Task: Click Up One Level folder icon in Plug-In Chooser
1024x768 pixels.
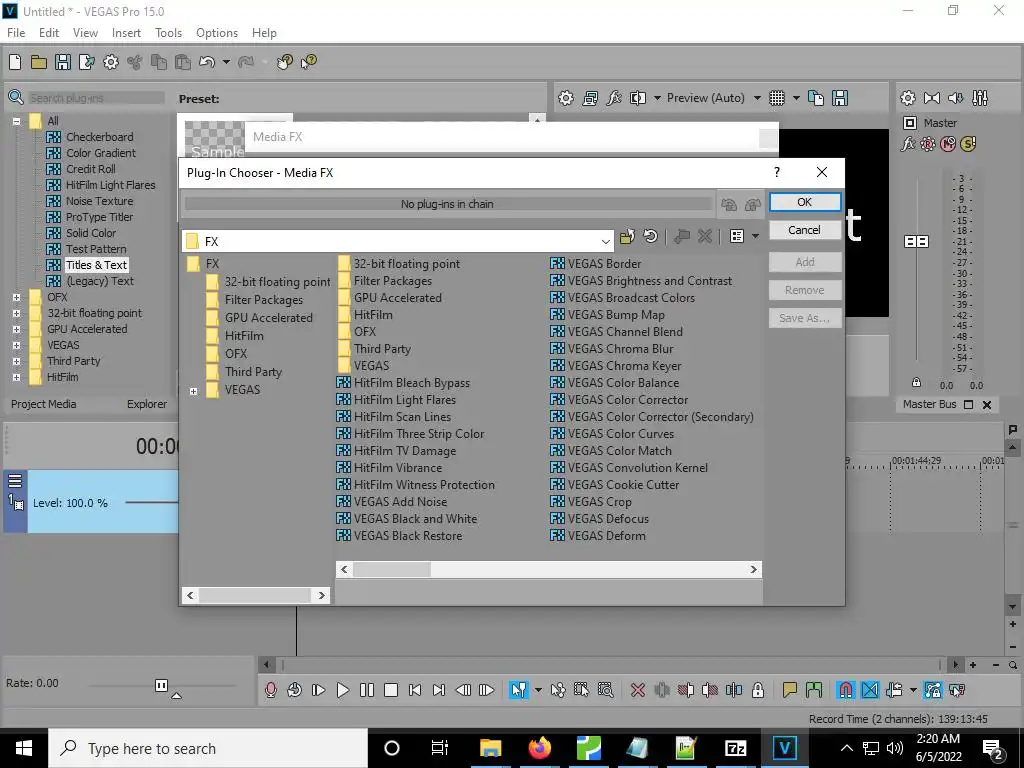Action: [627, 236]
